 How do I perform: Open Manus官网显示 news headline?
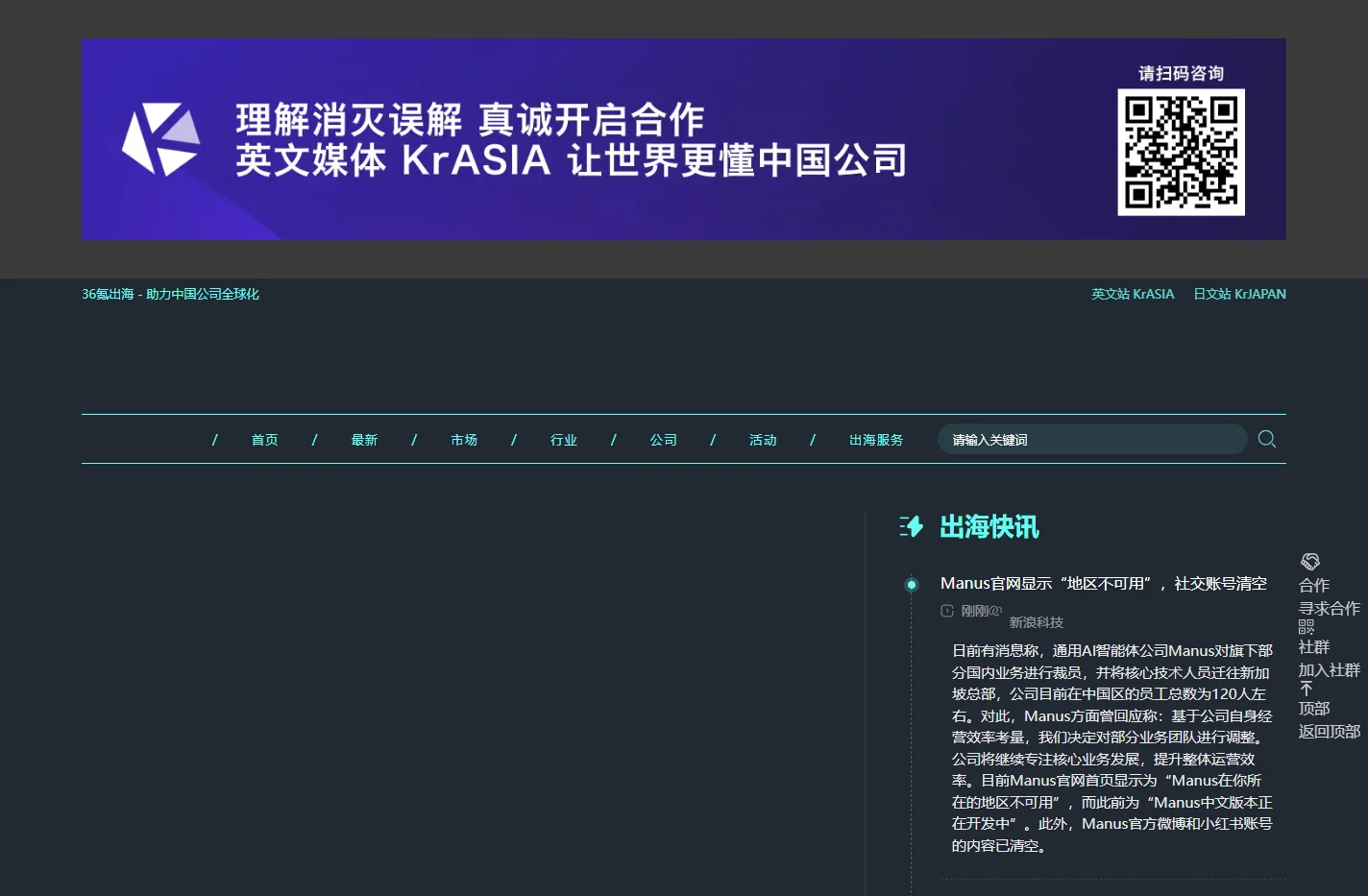(x=1104, y=583)
